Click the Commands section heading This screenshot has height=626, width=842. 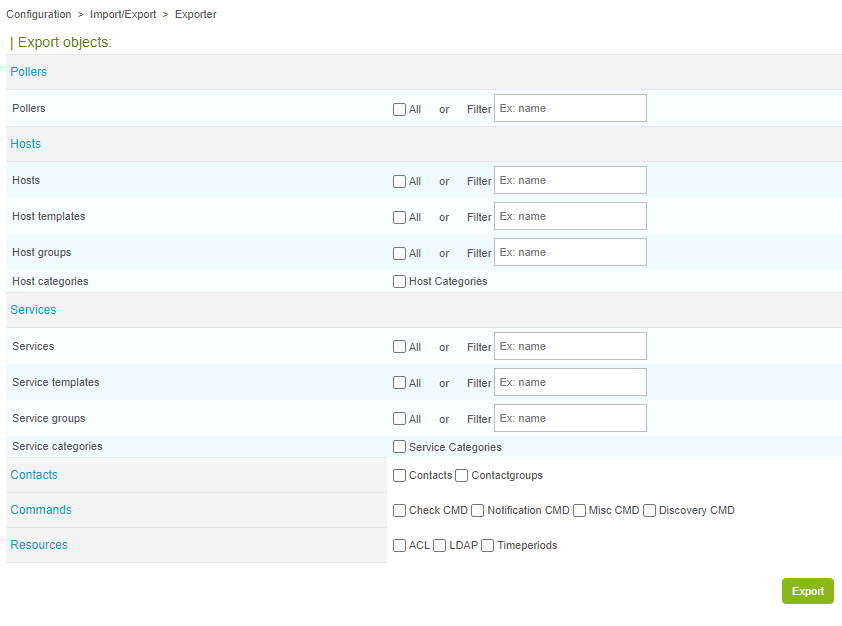41,510
